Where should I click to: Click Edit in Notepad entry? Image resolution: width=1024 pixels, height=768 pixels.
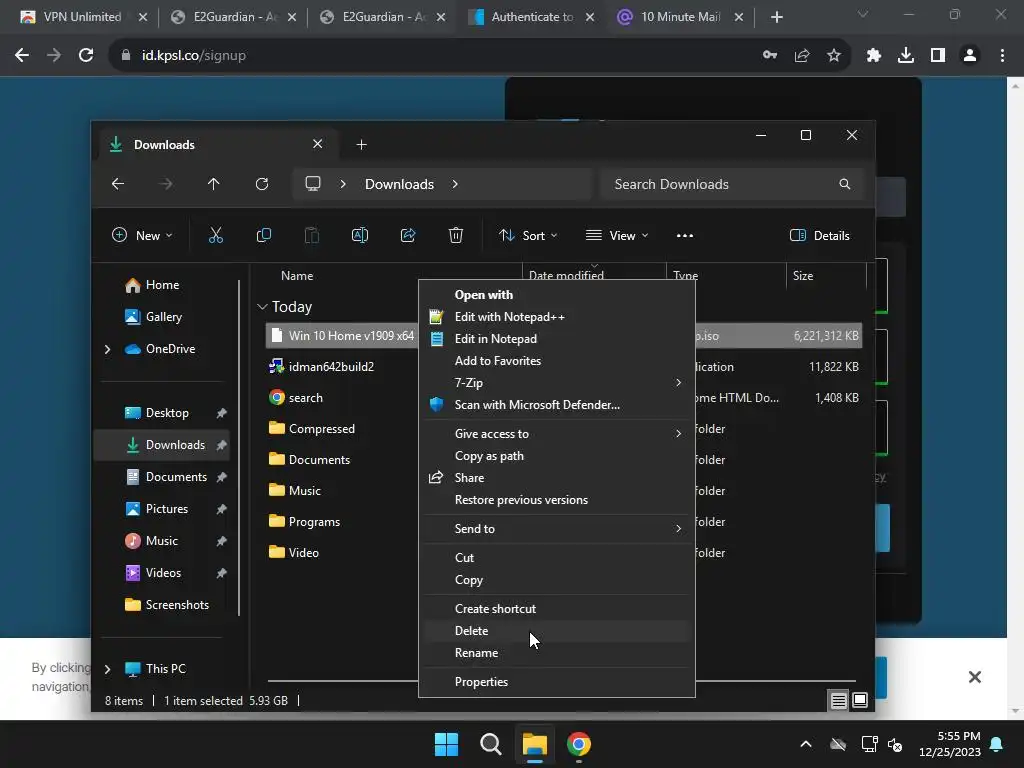click(x=556, y=339)
